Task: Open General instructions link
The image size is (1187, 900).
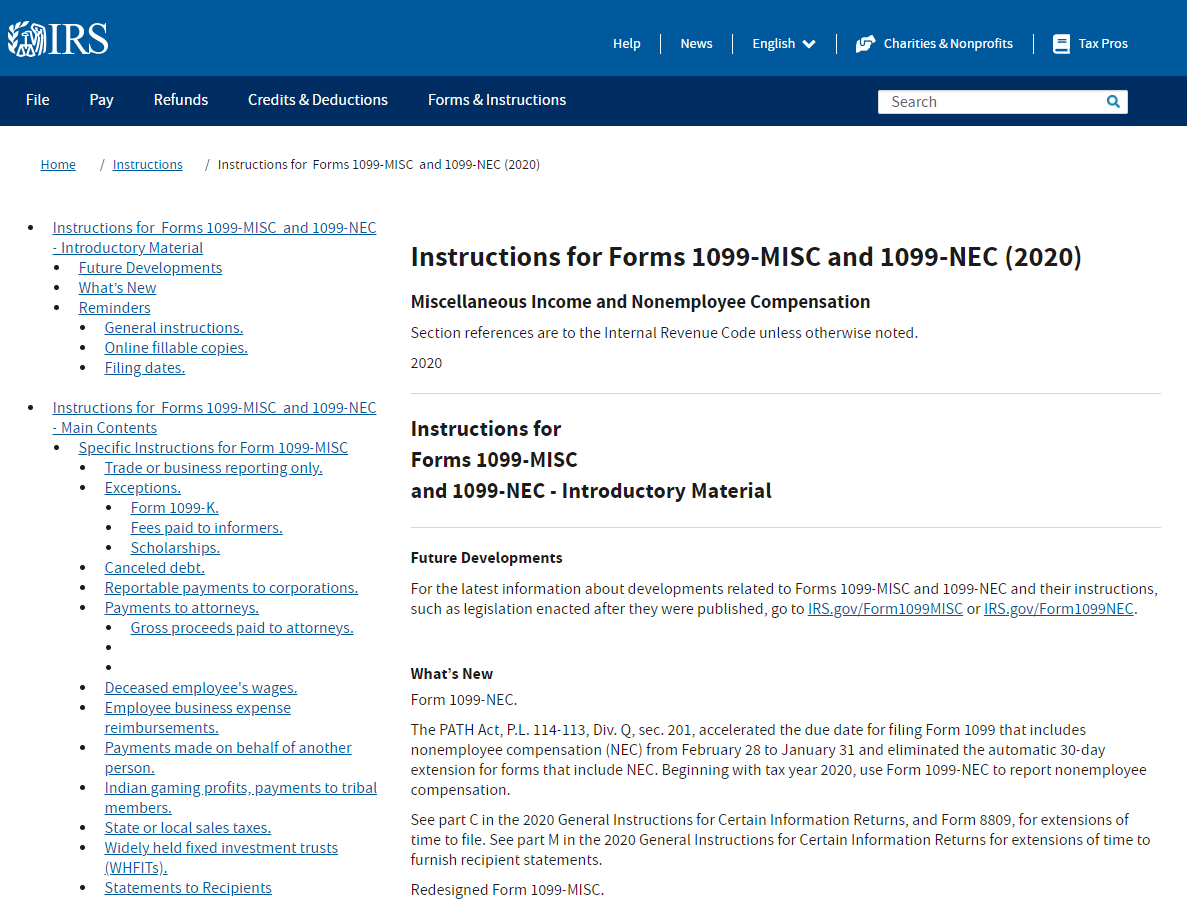Action: (x=174, y=328)
